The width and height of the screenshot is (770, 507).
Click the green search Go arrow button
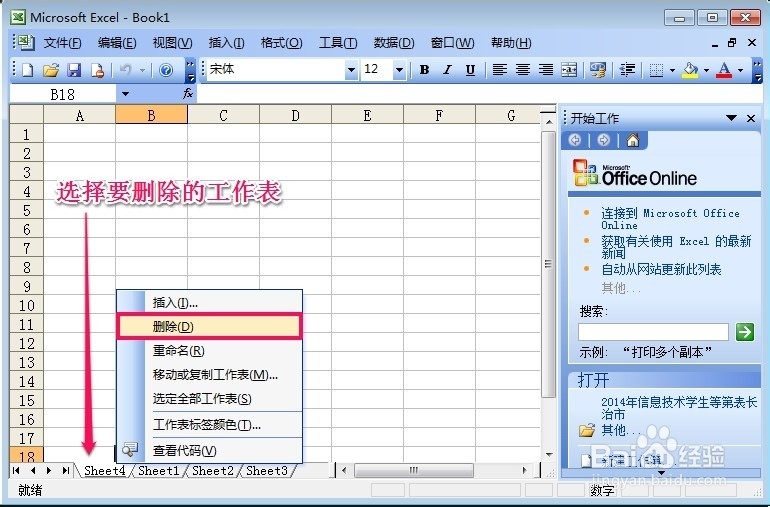(x=744, y=332)
